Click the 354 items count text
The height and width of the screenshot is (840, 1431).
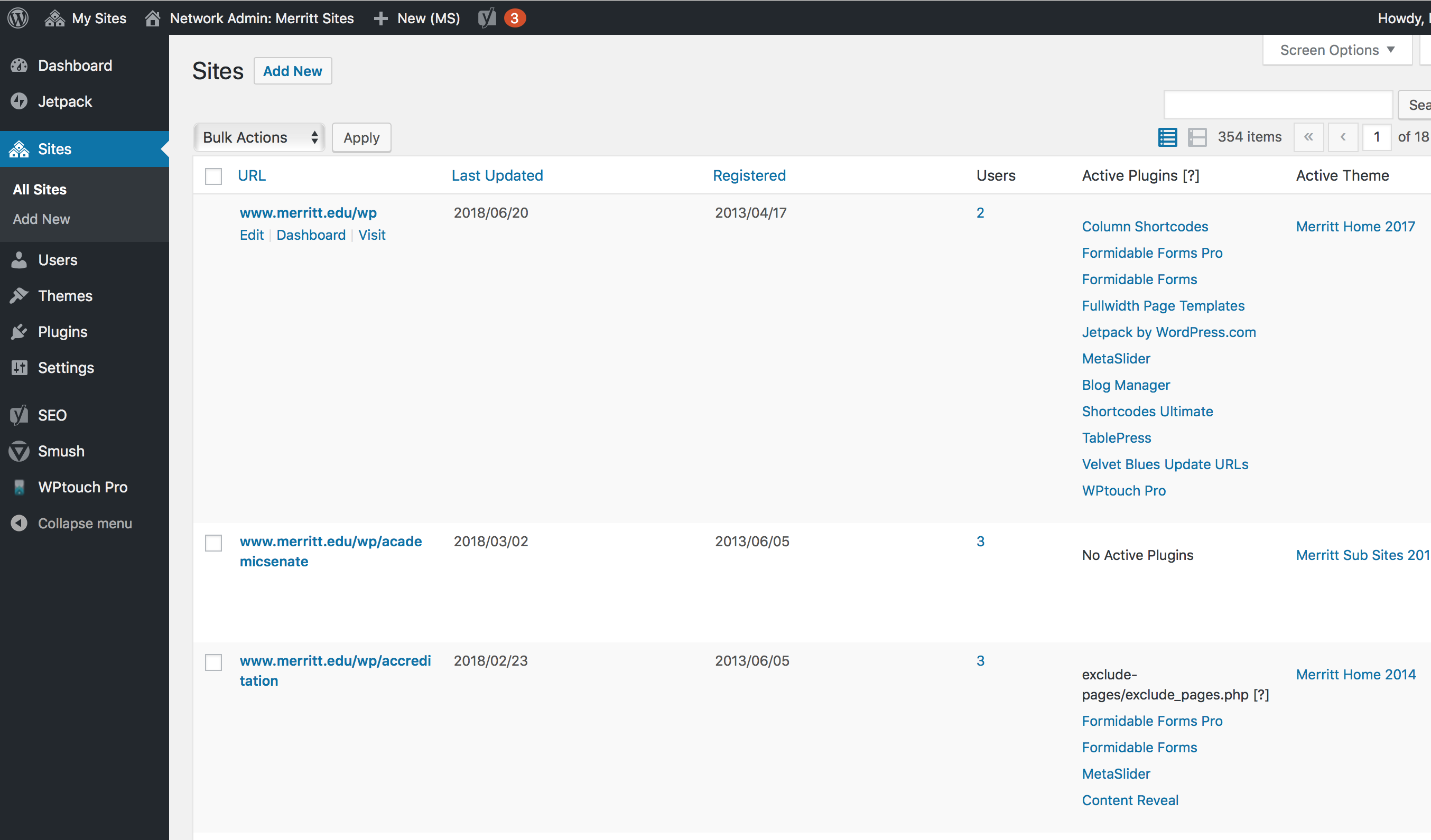(1249, 137)
